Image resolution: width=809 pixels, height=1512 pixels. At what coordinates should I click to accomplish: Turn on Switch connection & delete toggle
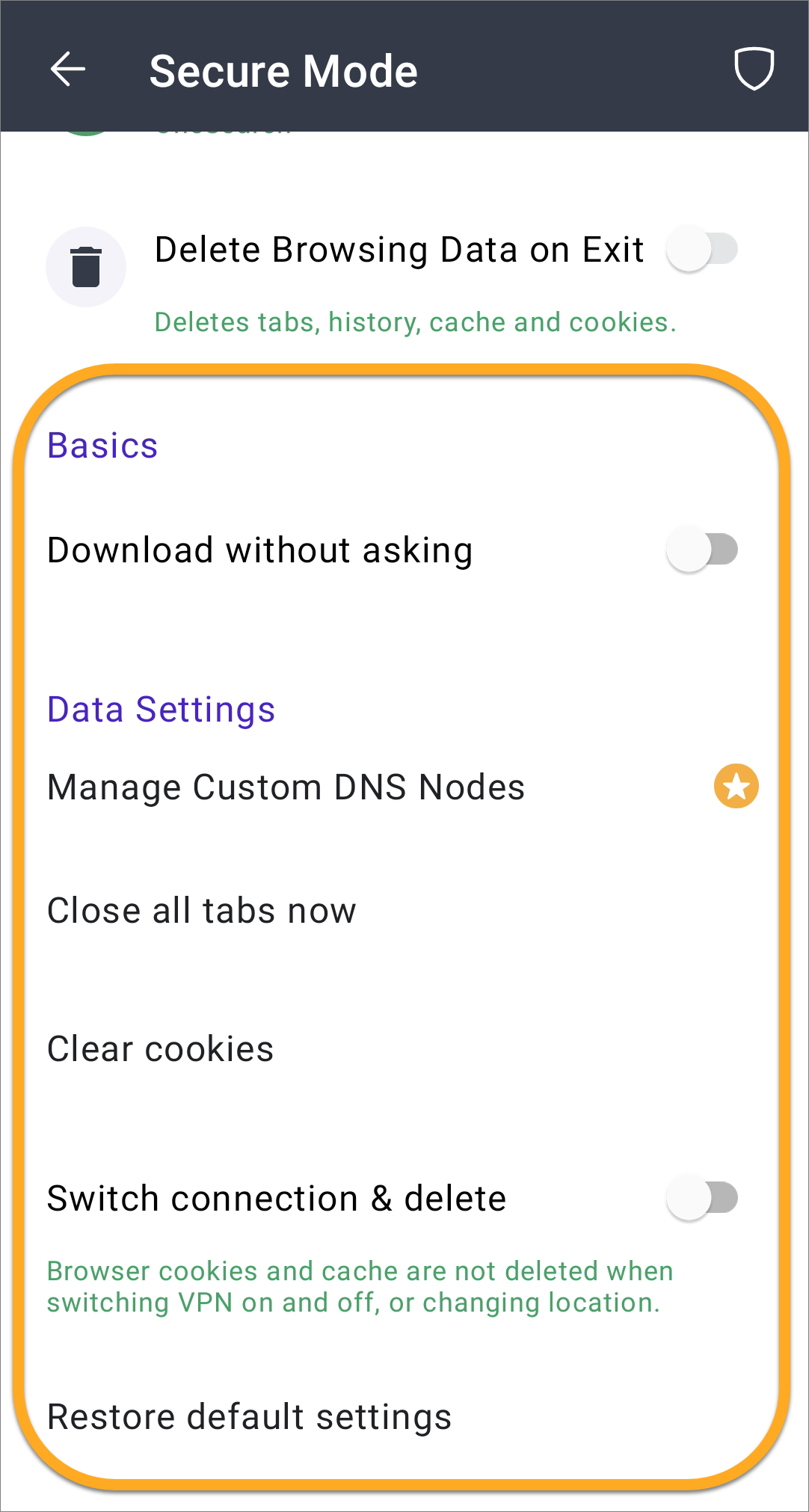pyautogui.click(x=703, y=1198)
